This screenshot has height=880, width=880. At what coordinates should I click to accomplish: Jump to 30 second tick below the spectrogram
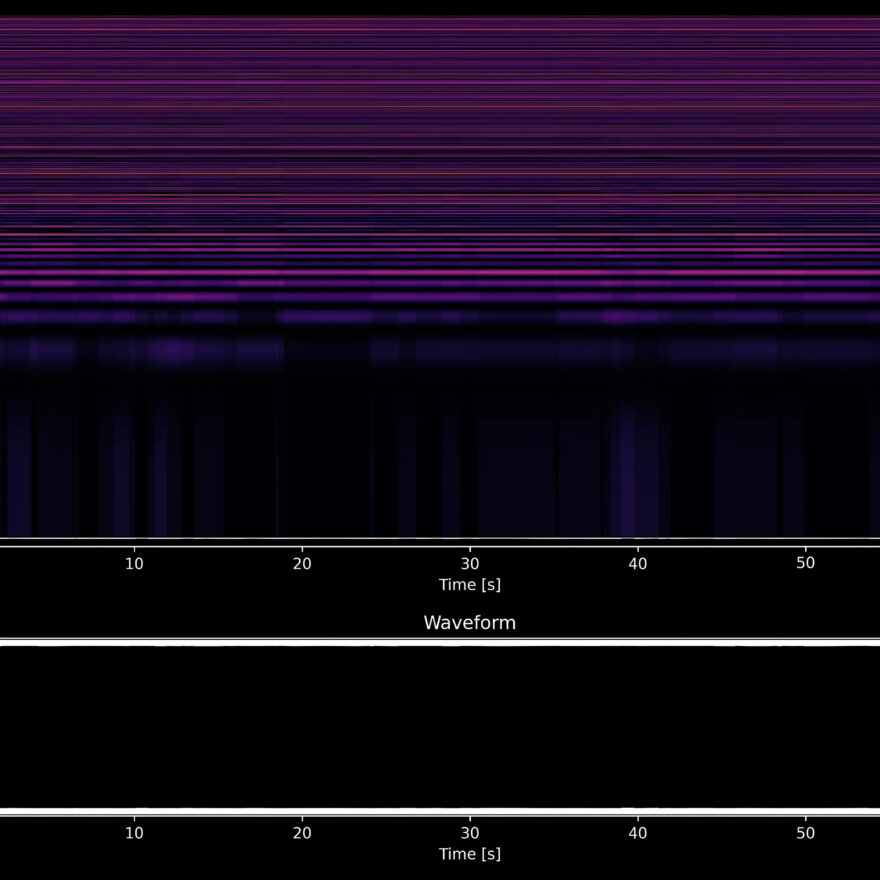(470, 563)
